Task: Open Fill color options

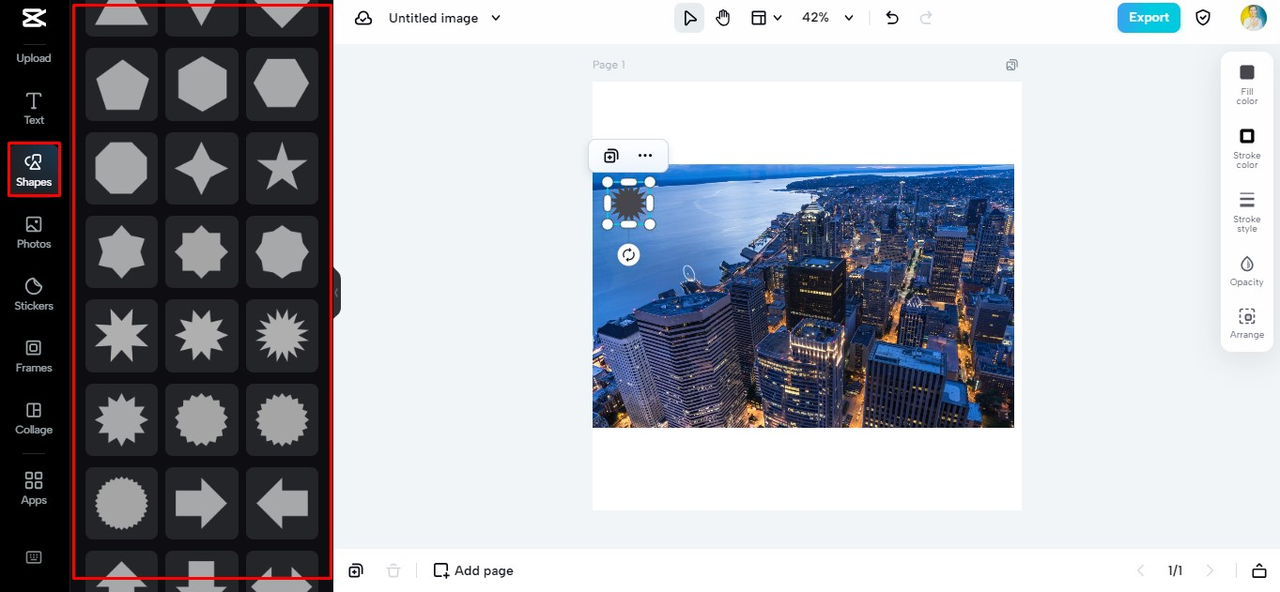Action: click(1247, 84)
